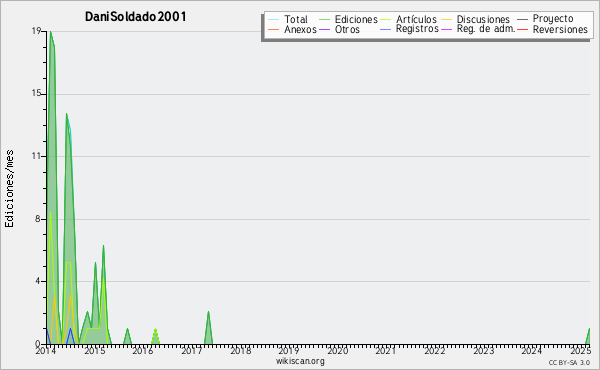The width and height of the screenshot is (600, 370).
Task: Click the 2017 x-axis label
Action: point(191,351)
